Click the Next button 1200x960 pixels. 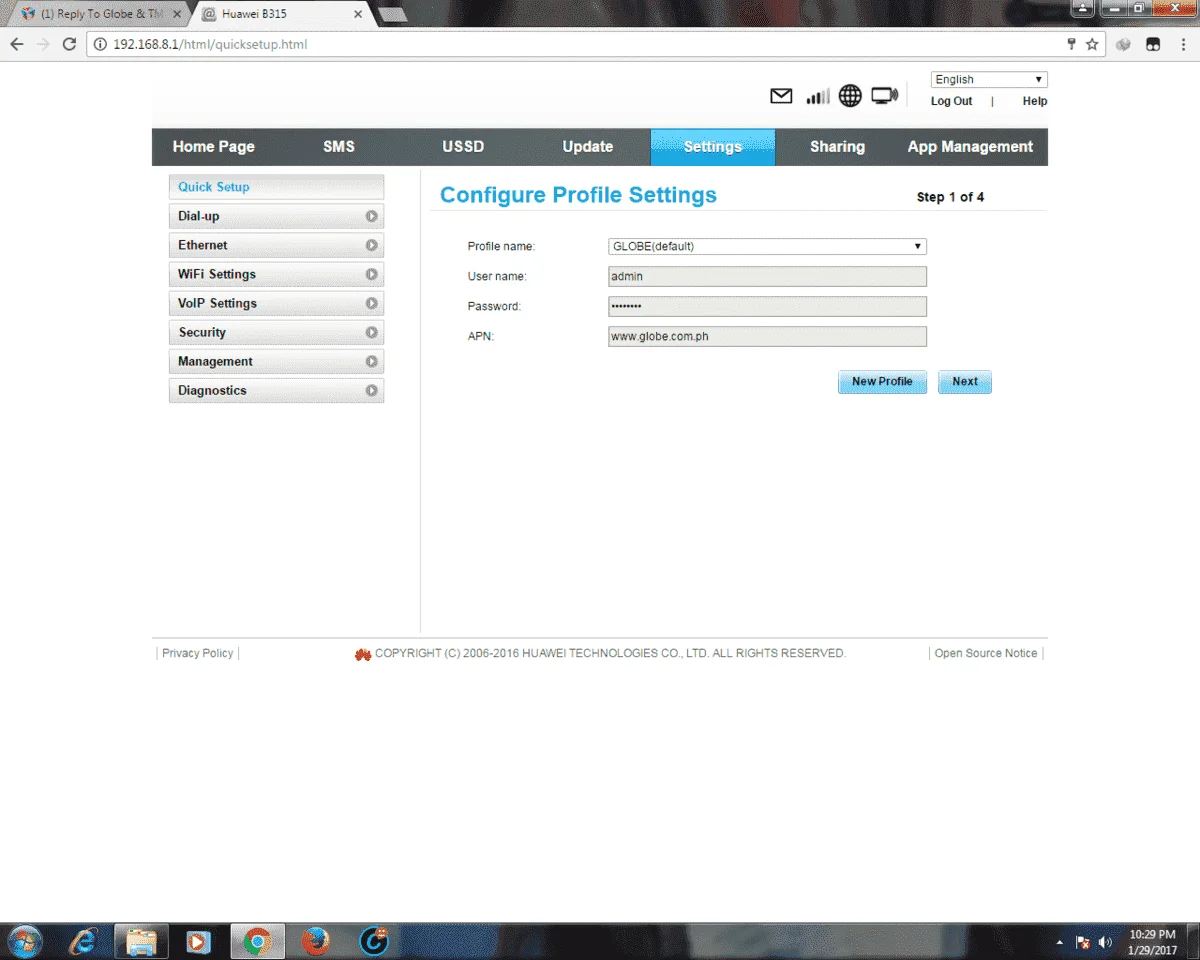point(965,382)
